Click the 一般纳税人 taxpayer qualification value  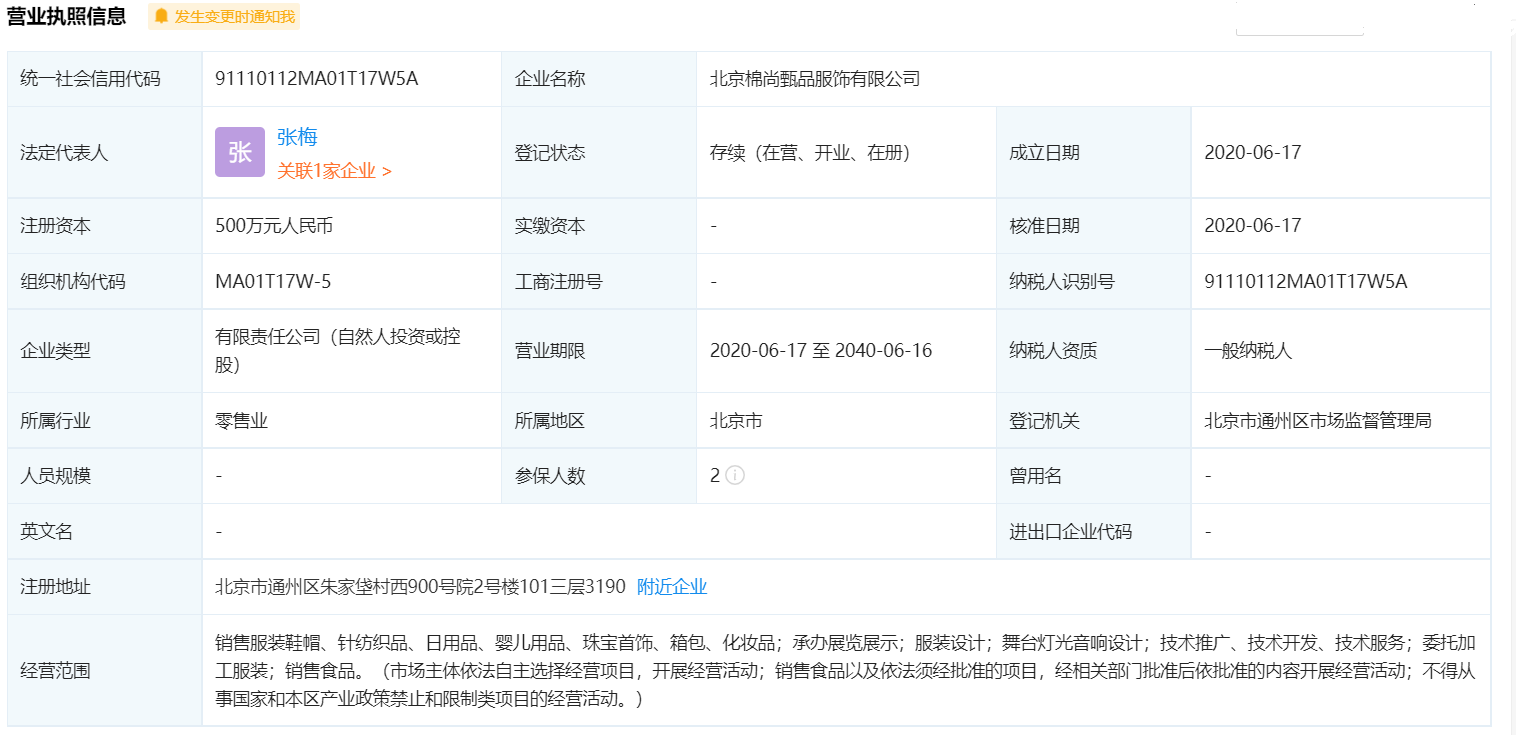pyautogui.click(x=1248, y=351)
